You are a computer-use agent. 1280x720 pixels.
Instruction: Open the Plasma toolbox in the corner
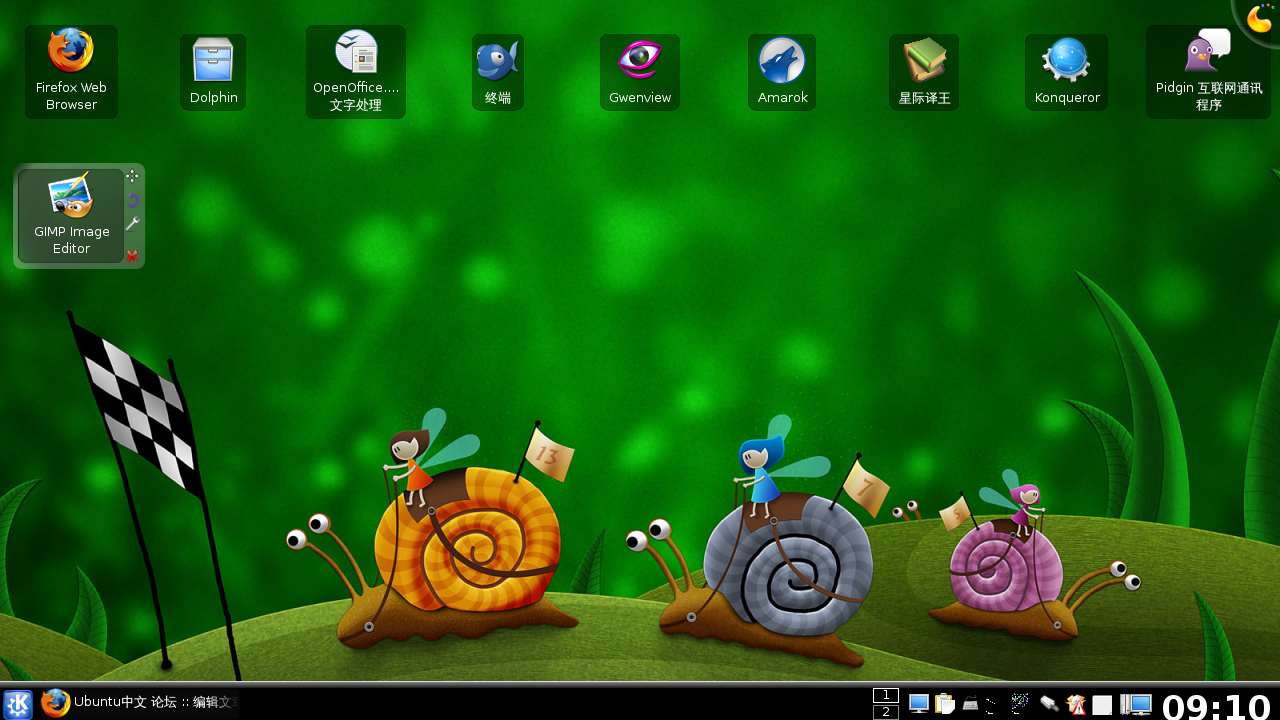point(1259,19)
